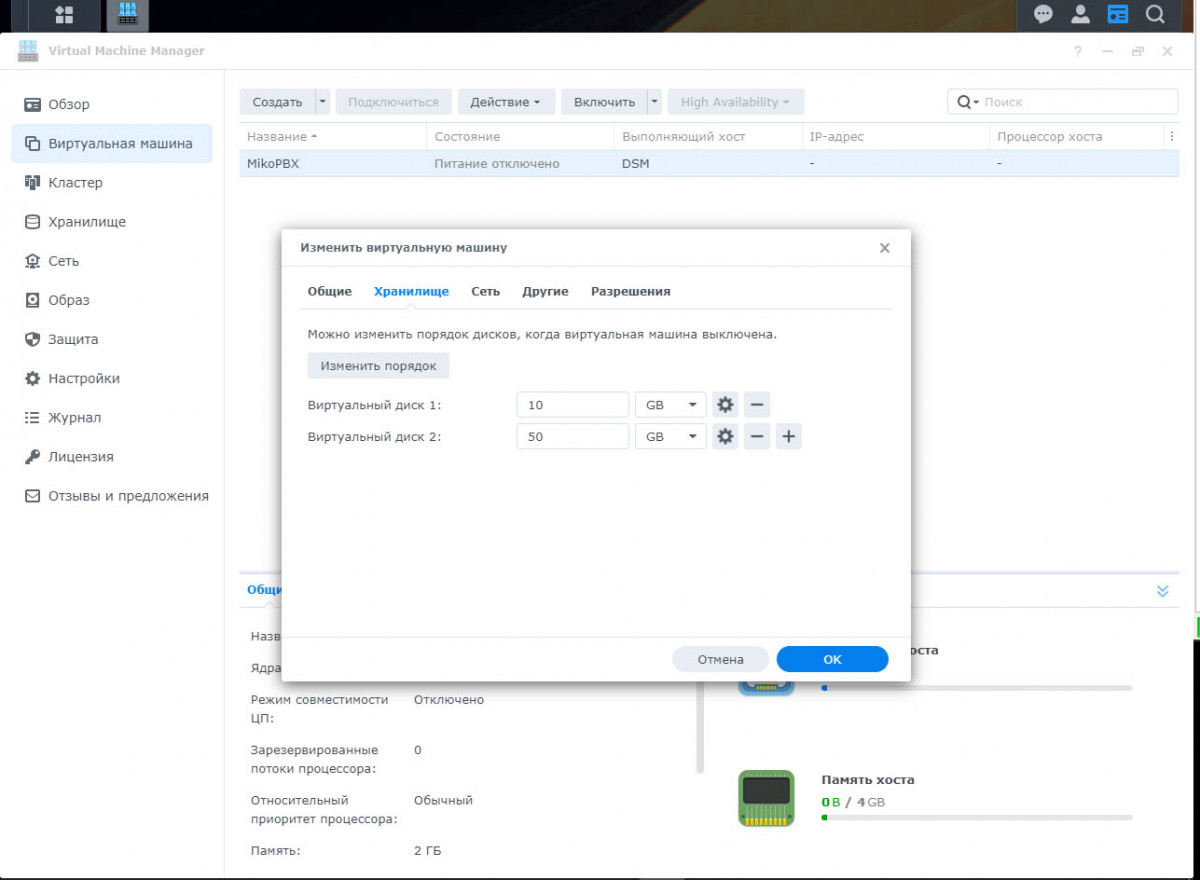Open DSM main menu grid icon

[x=64, y=15]
